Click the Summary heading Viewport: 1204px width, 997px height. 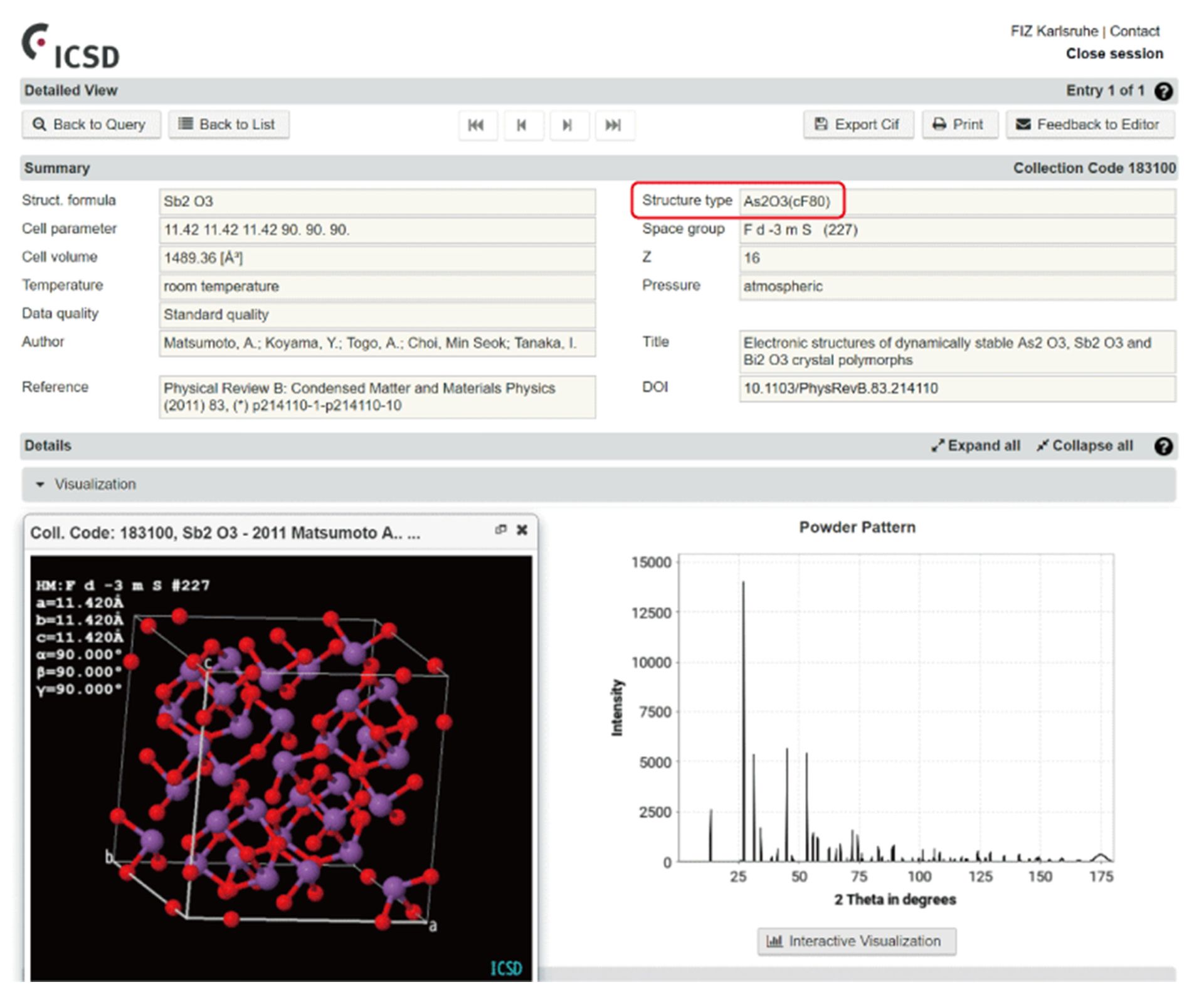coord(57,168)
